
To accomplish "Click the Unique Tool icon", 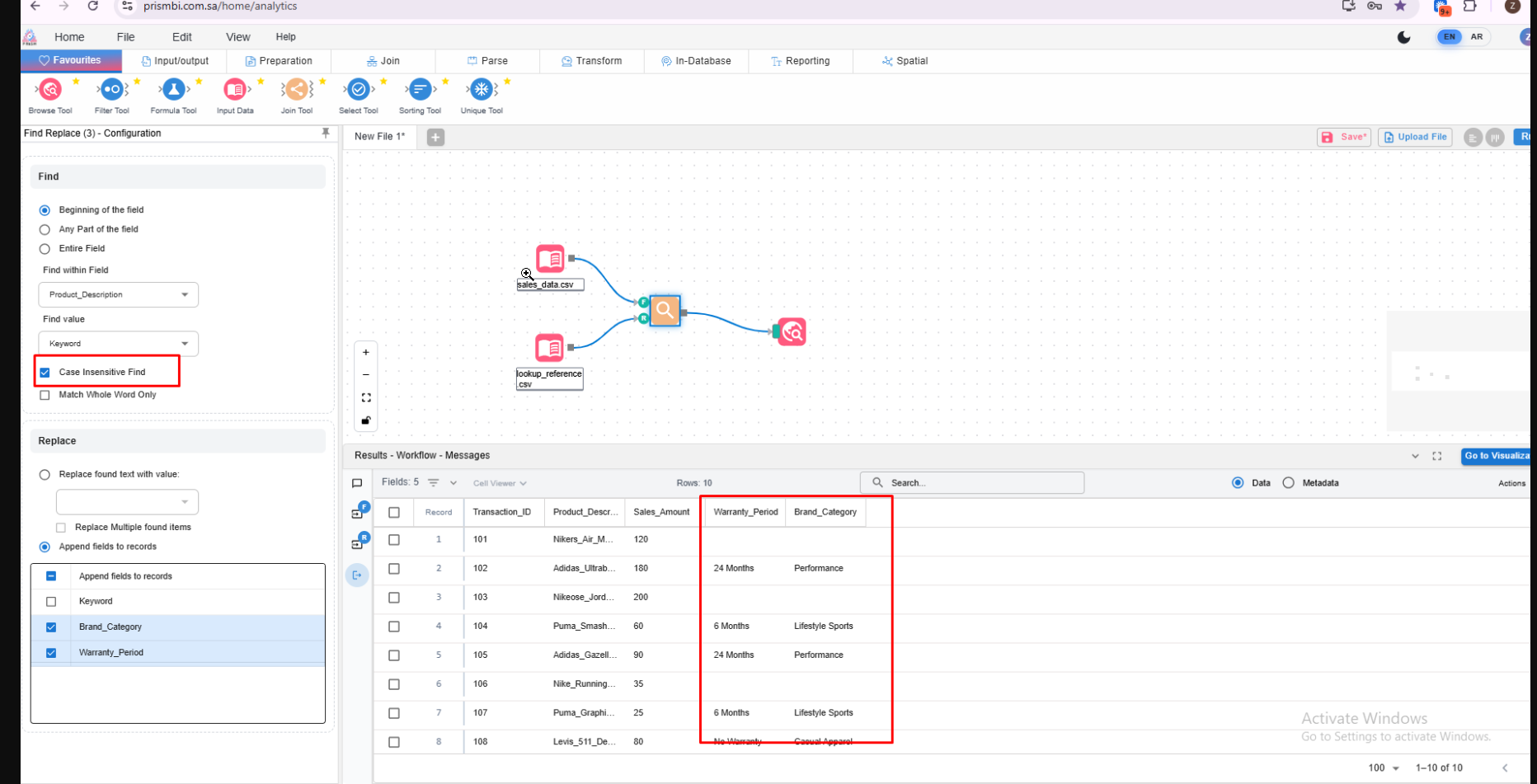I will [482, 90].
